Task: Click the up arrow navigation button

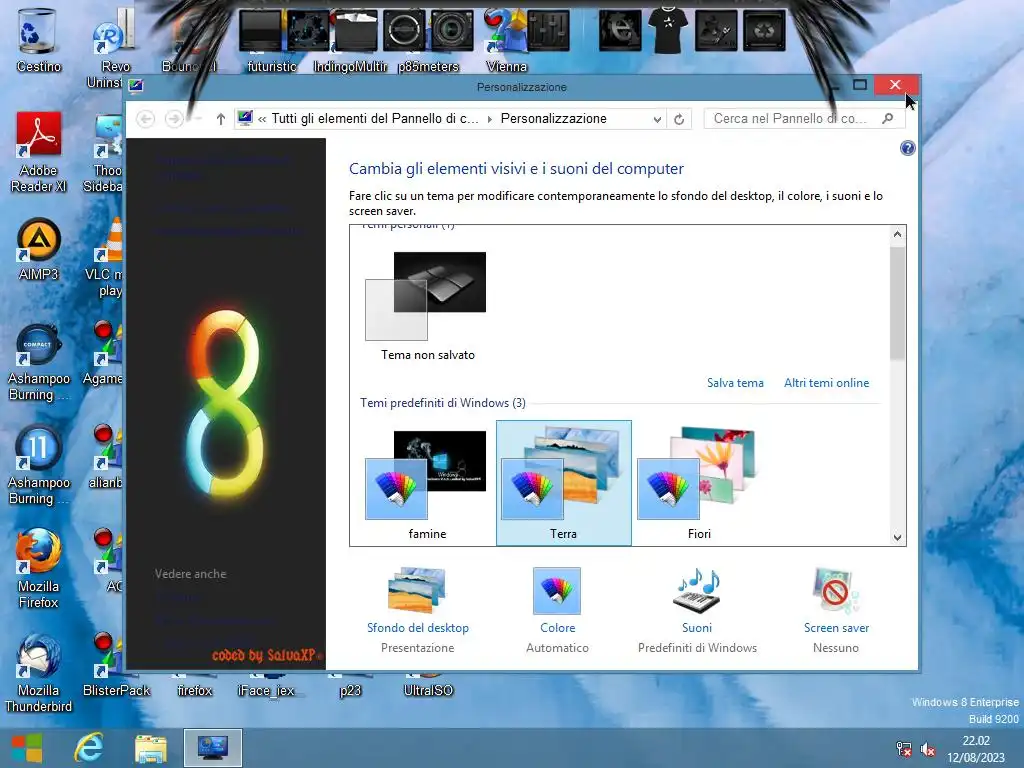Action: [221, 119]
